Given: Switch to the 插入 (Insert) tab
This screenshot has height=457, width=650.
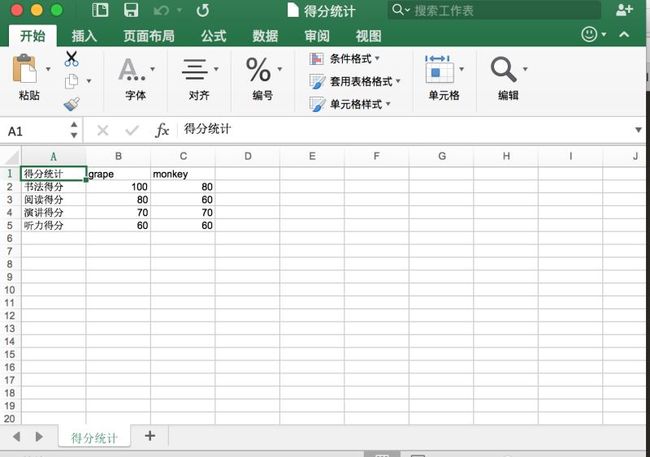Looking at the screenshot, I should tap(84, 36).
